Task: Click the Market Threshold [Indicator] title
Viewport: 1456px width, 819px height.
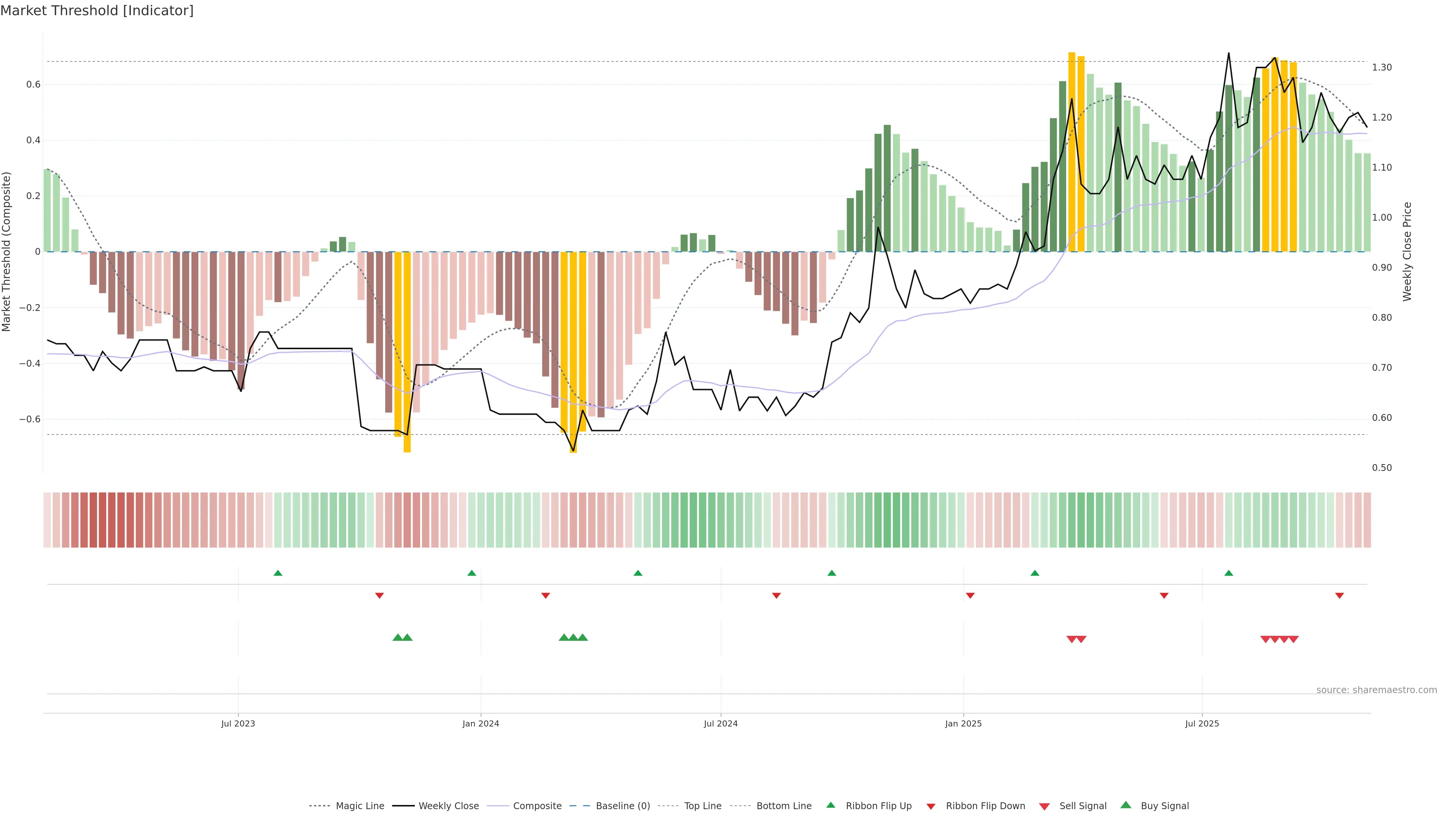Action: tap(97, 11)
